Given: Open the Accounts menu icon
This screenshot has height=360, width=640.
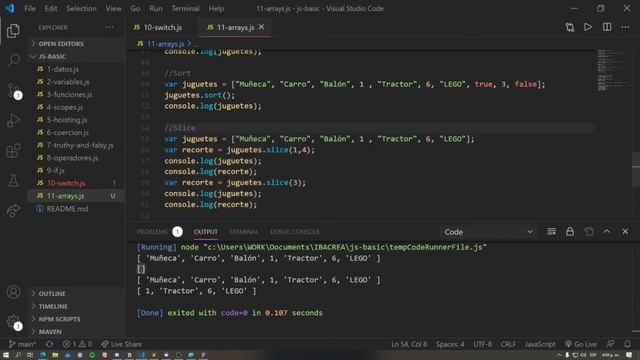Looking at the screenshot, I should click(13, 292).
